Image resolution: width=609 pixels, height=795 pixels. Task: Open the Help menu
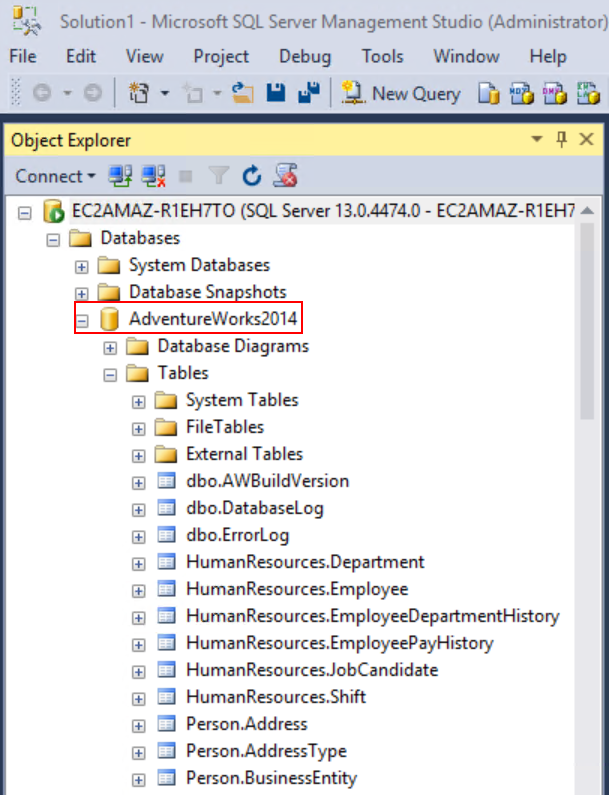tap(548, 57)
